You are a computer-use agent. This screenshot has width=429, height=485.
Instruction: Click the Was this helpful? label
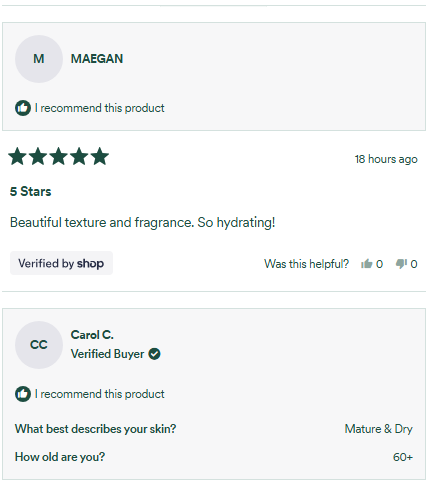coord(307,264)
